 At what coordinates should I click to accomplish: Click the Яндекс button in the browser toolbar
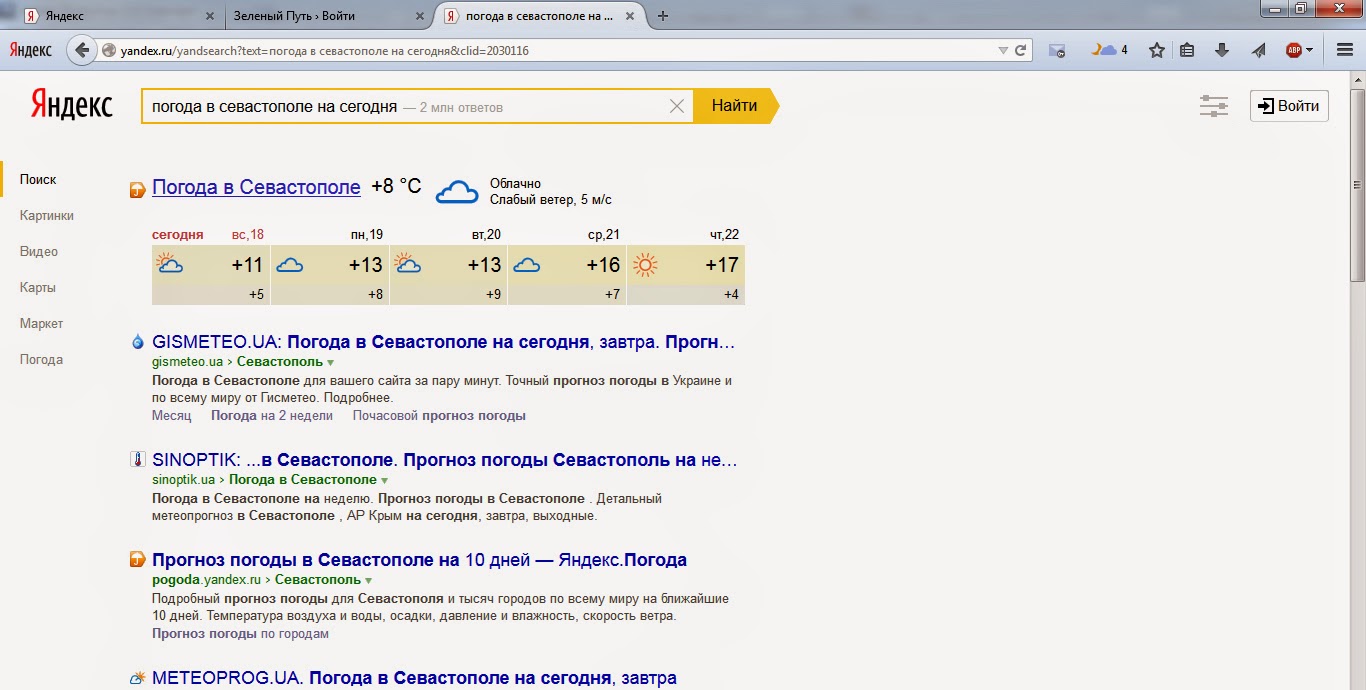coord(31,50)
